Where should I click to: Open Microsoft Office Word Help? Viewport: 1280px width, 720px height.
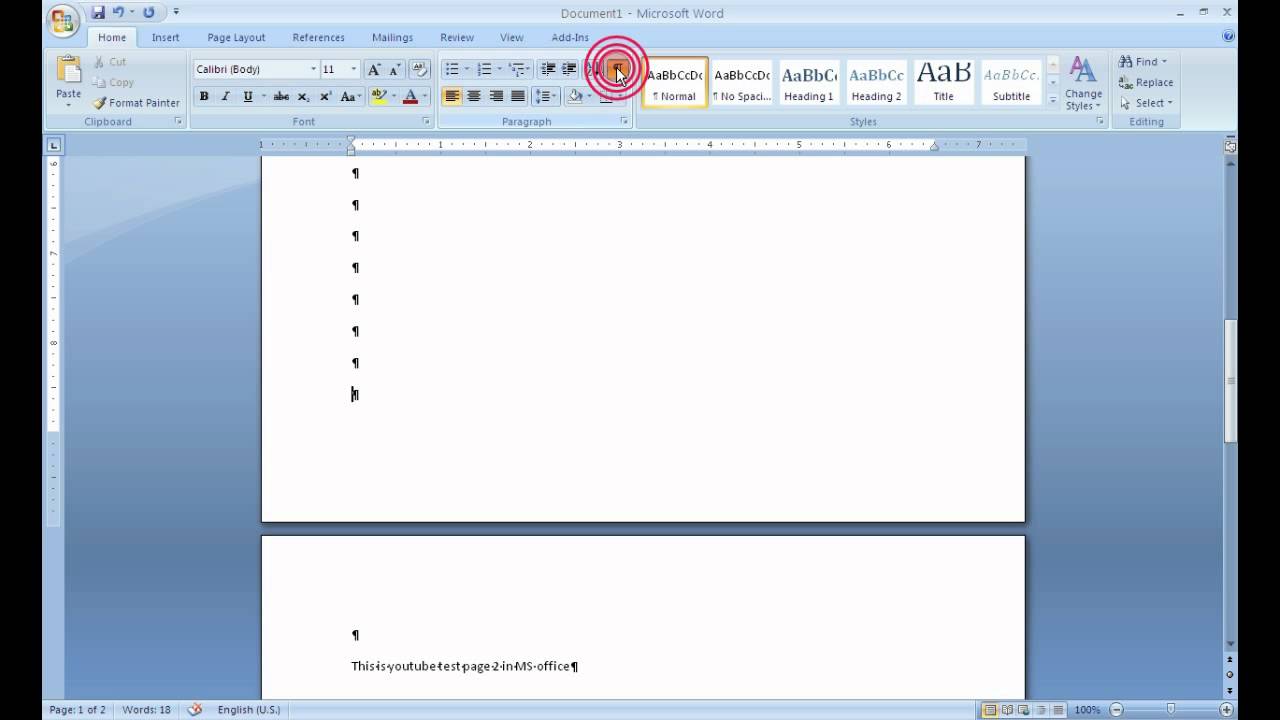[1228, 36]
